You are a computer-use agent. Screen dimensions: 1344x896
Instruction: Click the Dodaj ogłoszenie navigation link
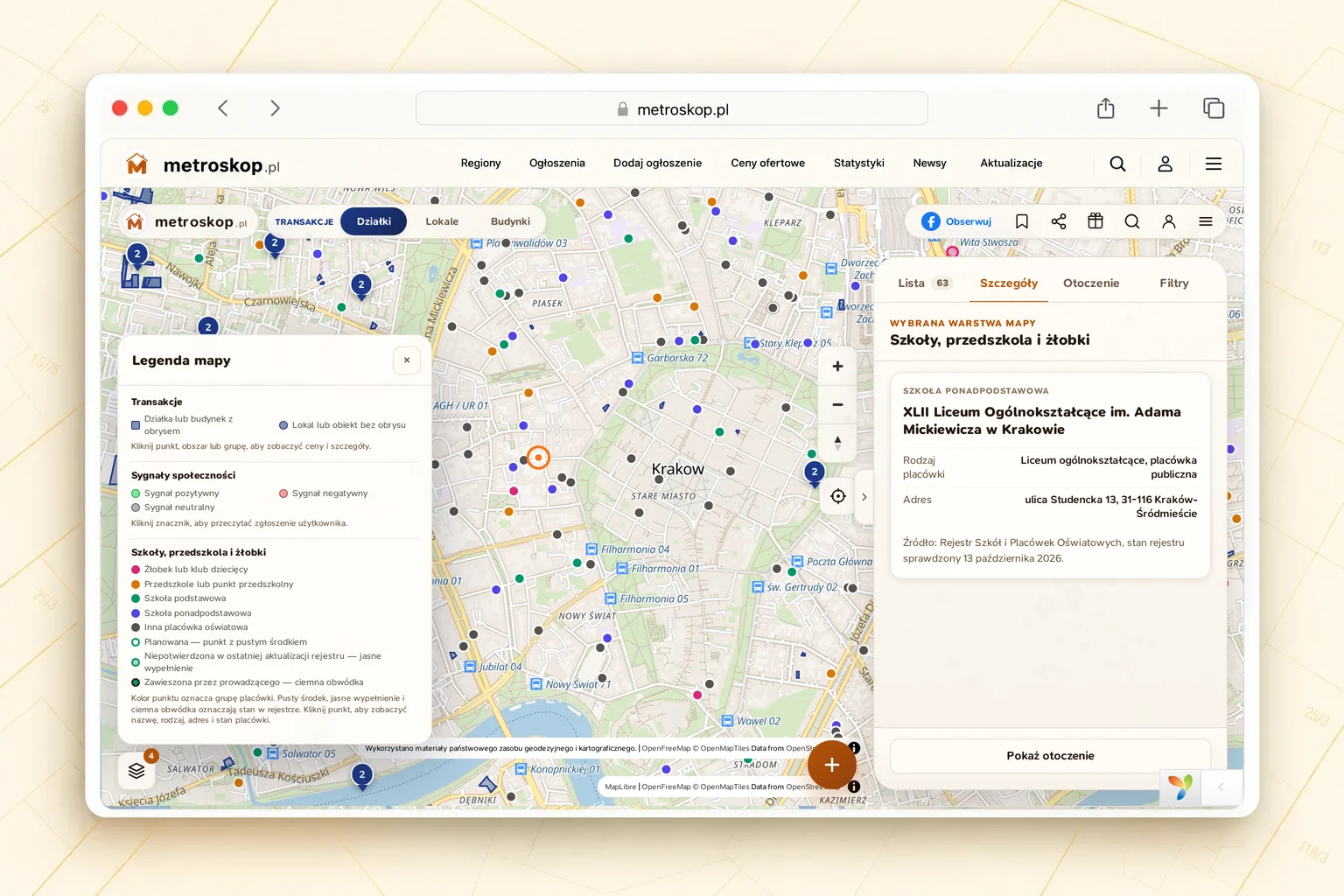pyautogui.click(x=657, y=163)
